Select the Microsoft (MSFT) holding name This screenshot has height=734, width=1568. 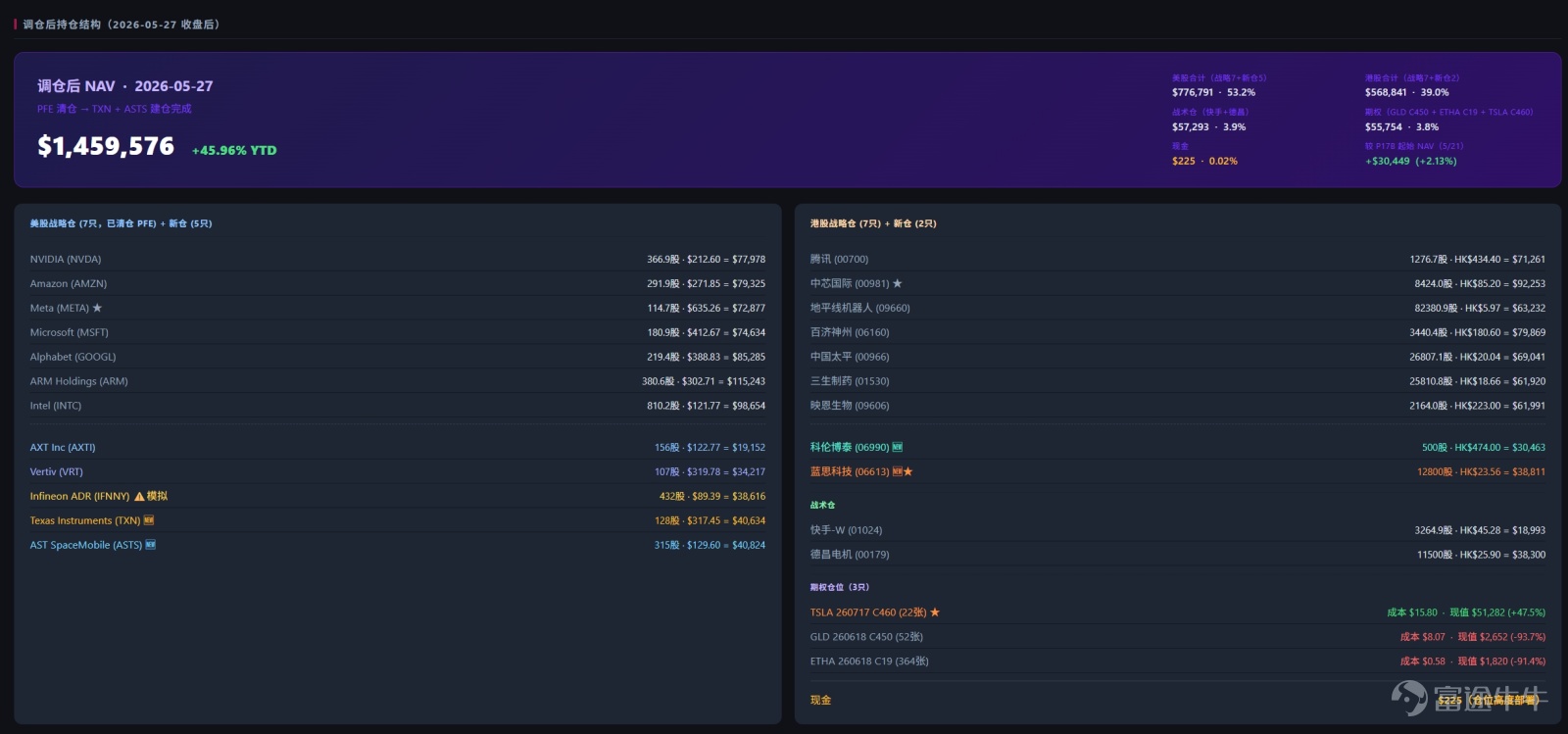click(69, 332)
